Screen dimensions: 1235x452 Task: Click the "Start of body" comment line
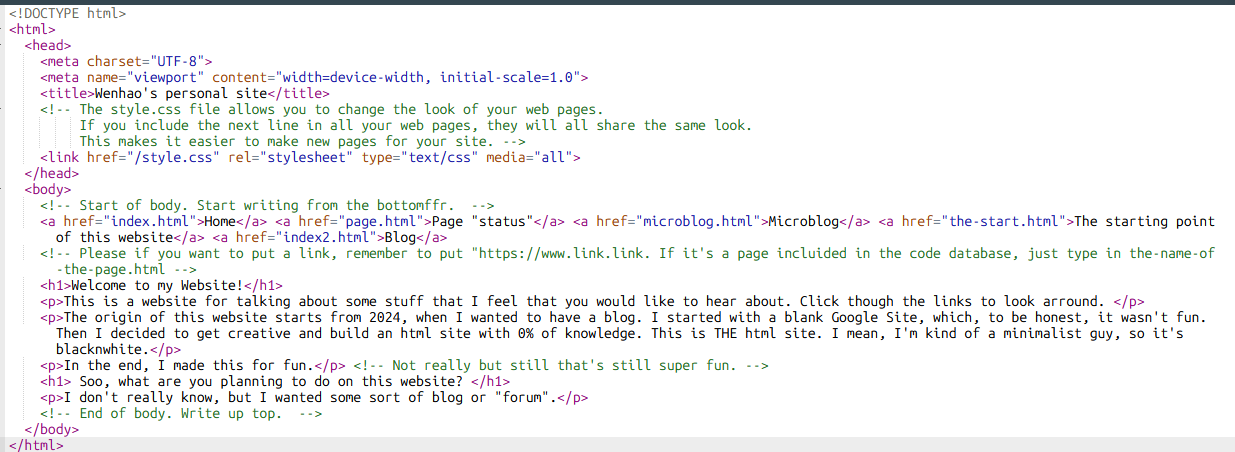click(x=267, y=205)
